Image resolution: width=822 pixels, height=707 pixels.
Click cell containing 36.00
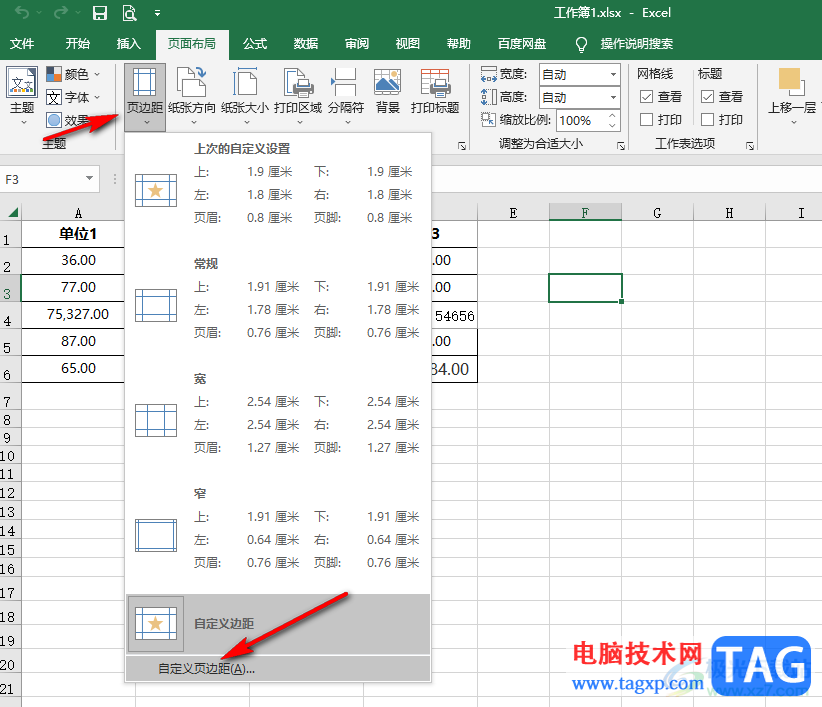(78, 260)
